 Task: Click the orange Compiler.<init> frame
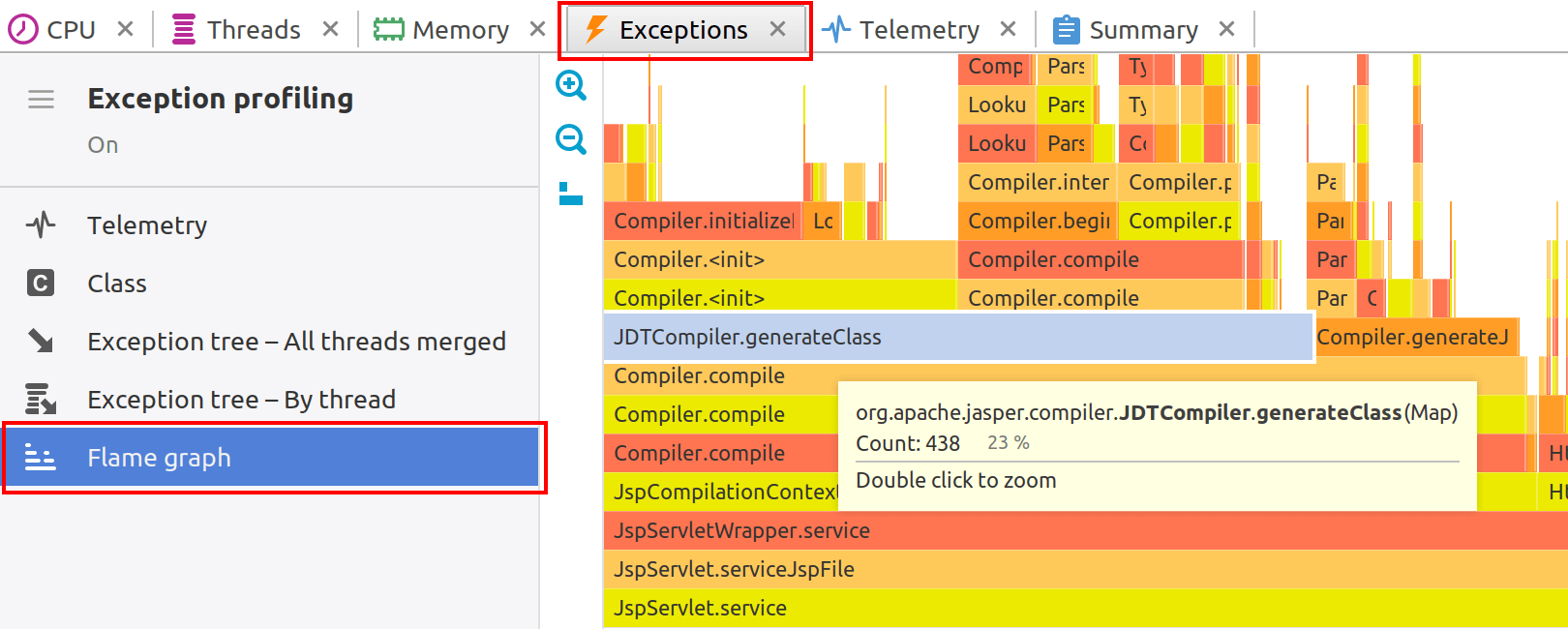(779, 259)
